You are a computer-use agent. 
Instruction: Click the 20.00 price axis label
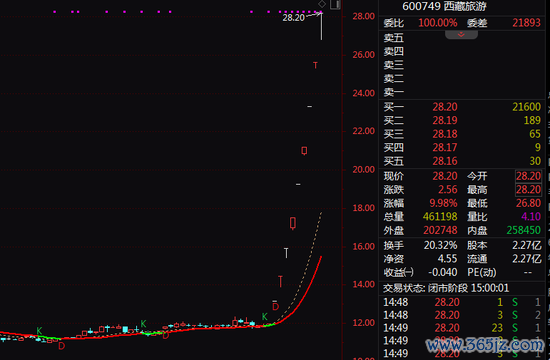coord(363,169)
